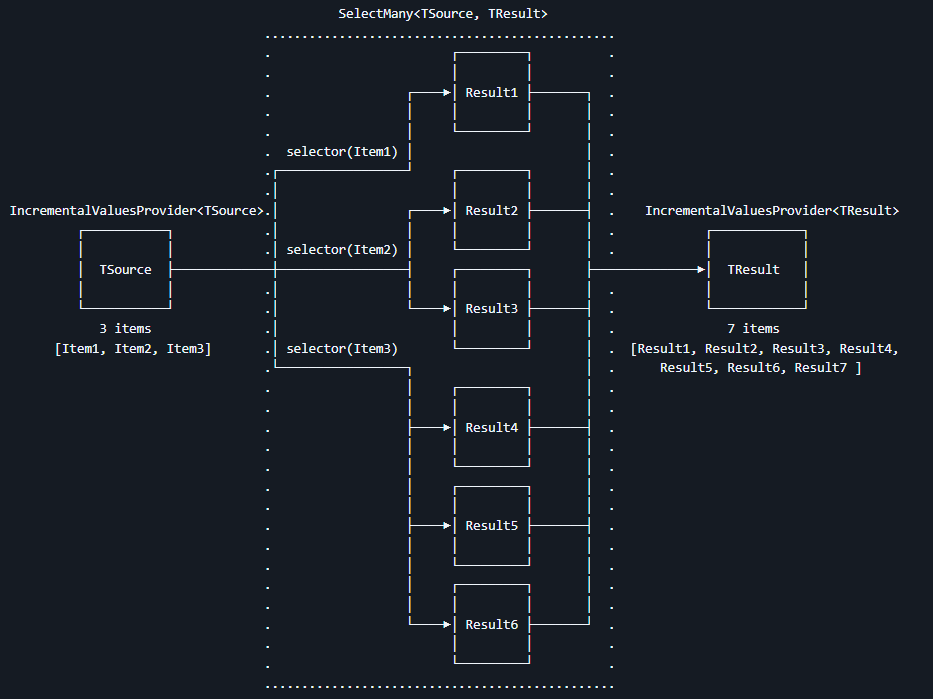Toggle the selector(Item2) branch
Viewport: 933px width, 699px height.
[341, 249]
